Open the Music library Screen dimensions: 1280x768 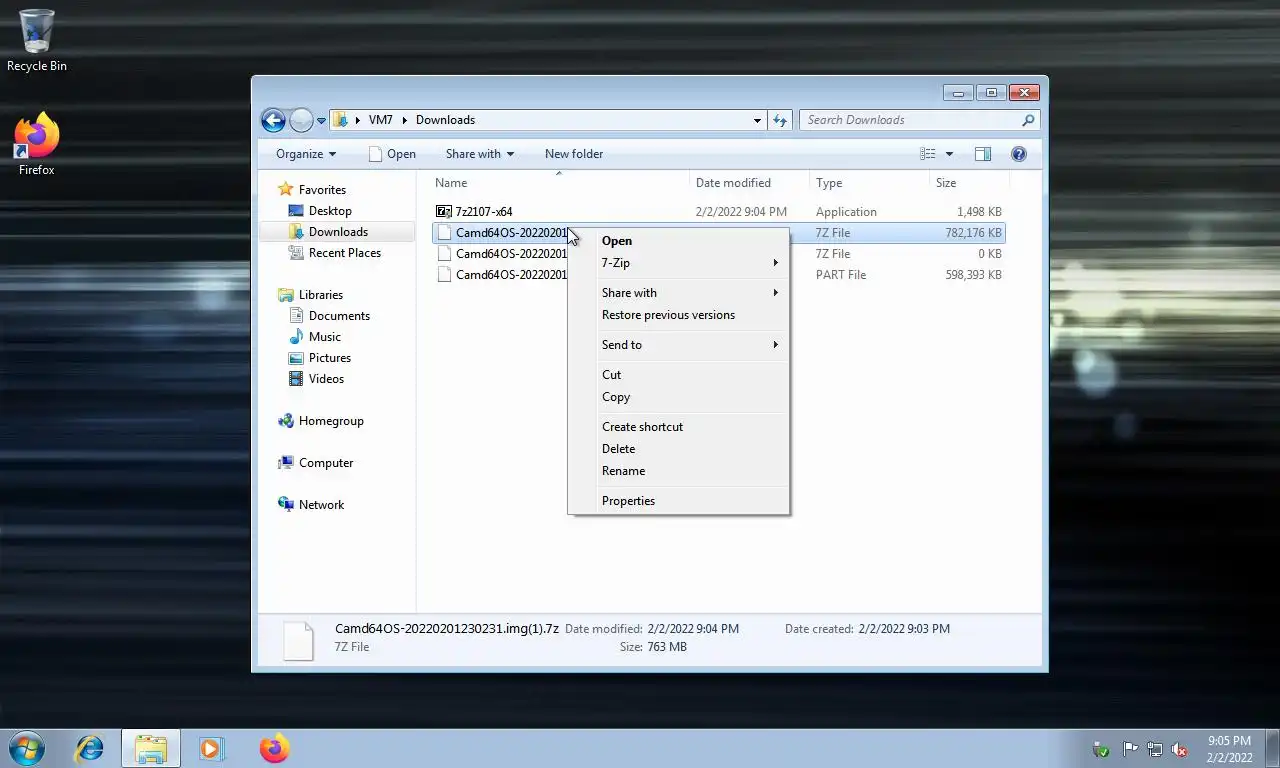[325, 337]
